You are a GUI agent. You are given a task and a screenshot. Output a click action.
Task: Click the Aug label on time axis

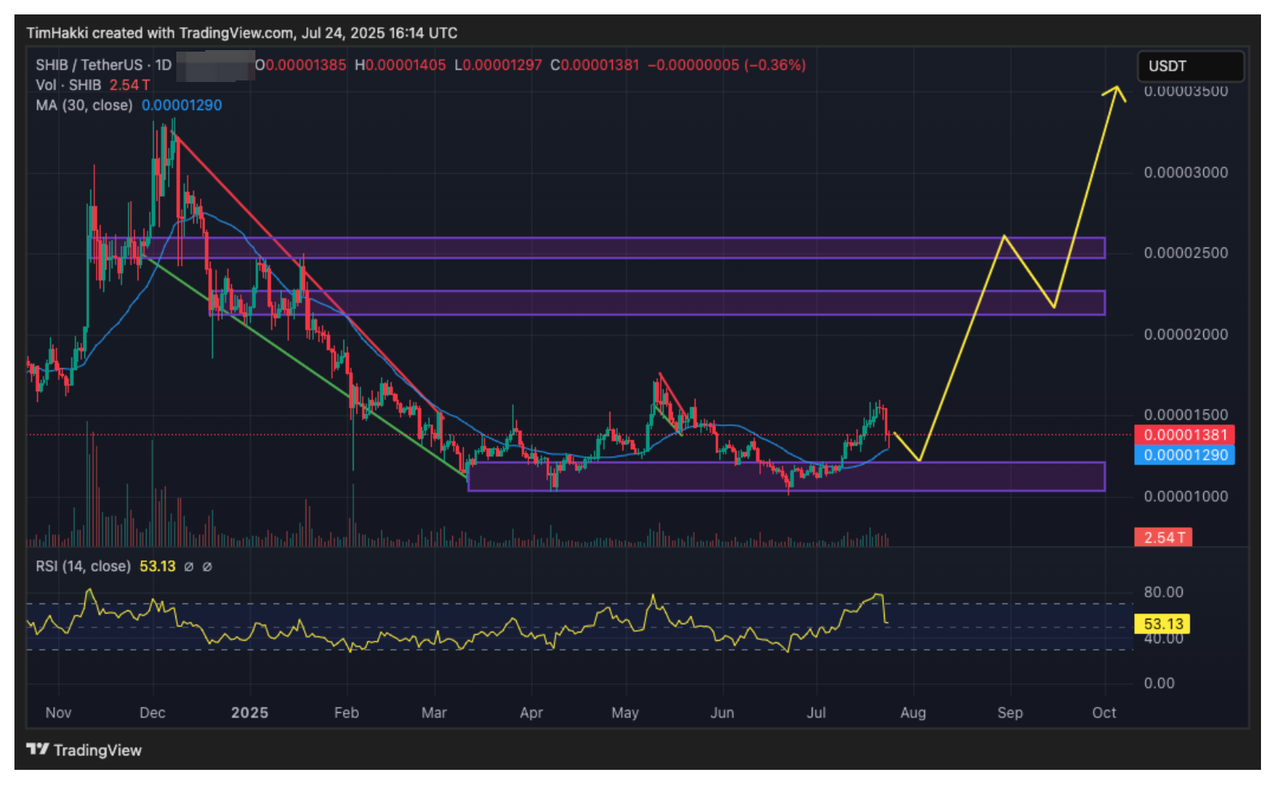[912, 713]
